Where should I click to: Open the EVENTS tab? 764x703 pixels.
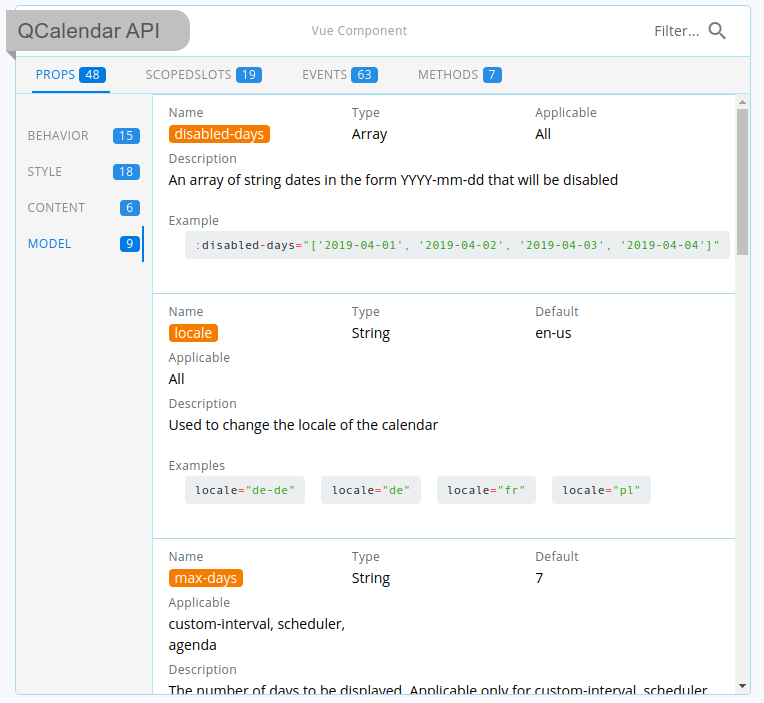340,75
